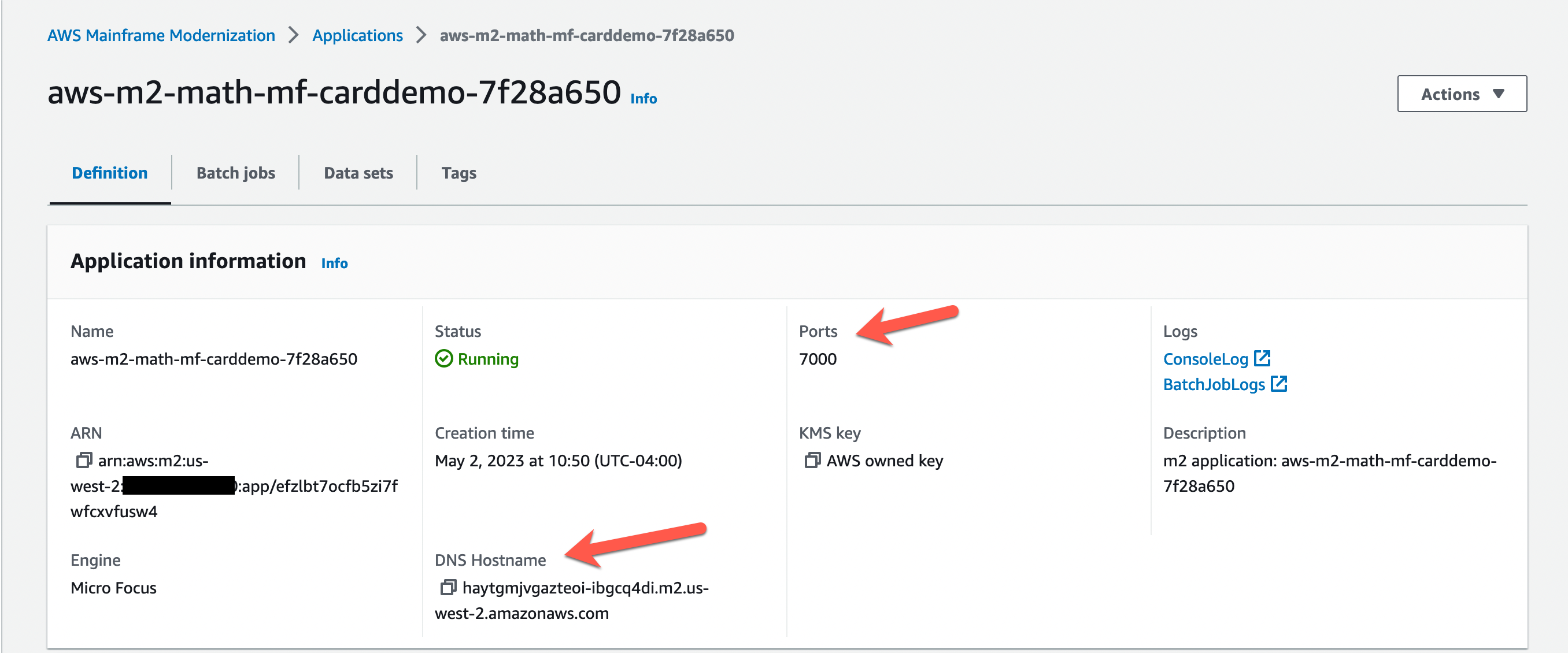
Task: Switch to the Definition tab
Action: (110, 173)
